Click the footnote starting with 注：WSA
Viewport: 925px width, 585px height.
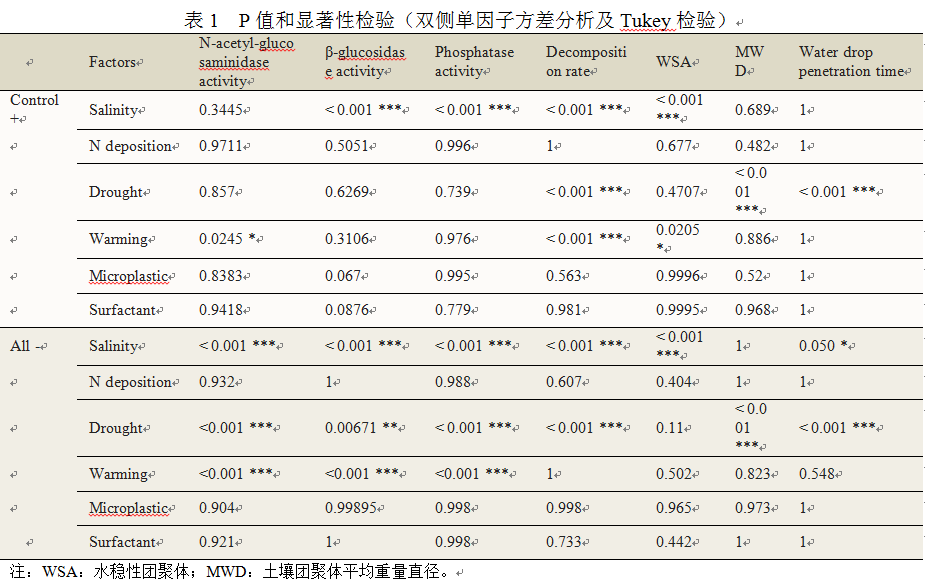(x=232, y=571)
